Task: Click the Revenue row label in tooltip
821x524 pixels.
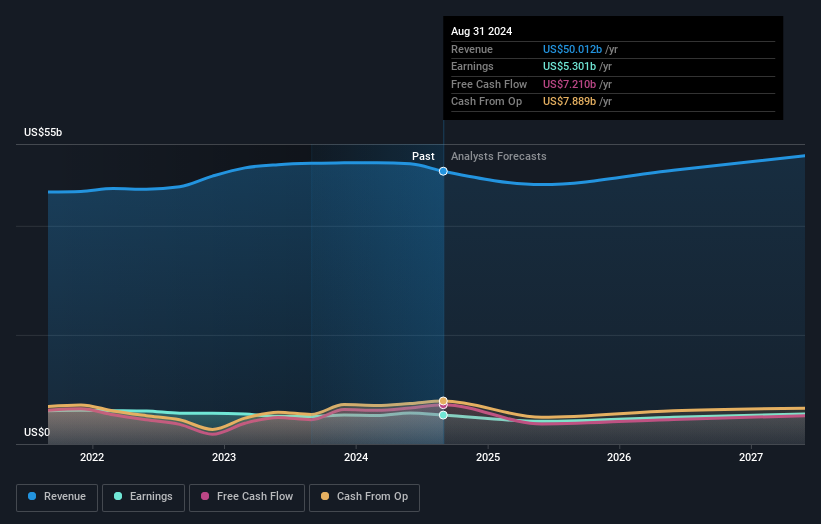Action: point(472,49)
